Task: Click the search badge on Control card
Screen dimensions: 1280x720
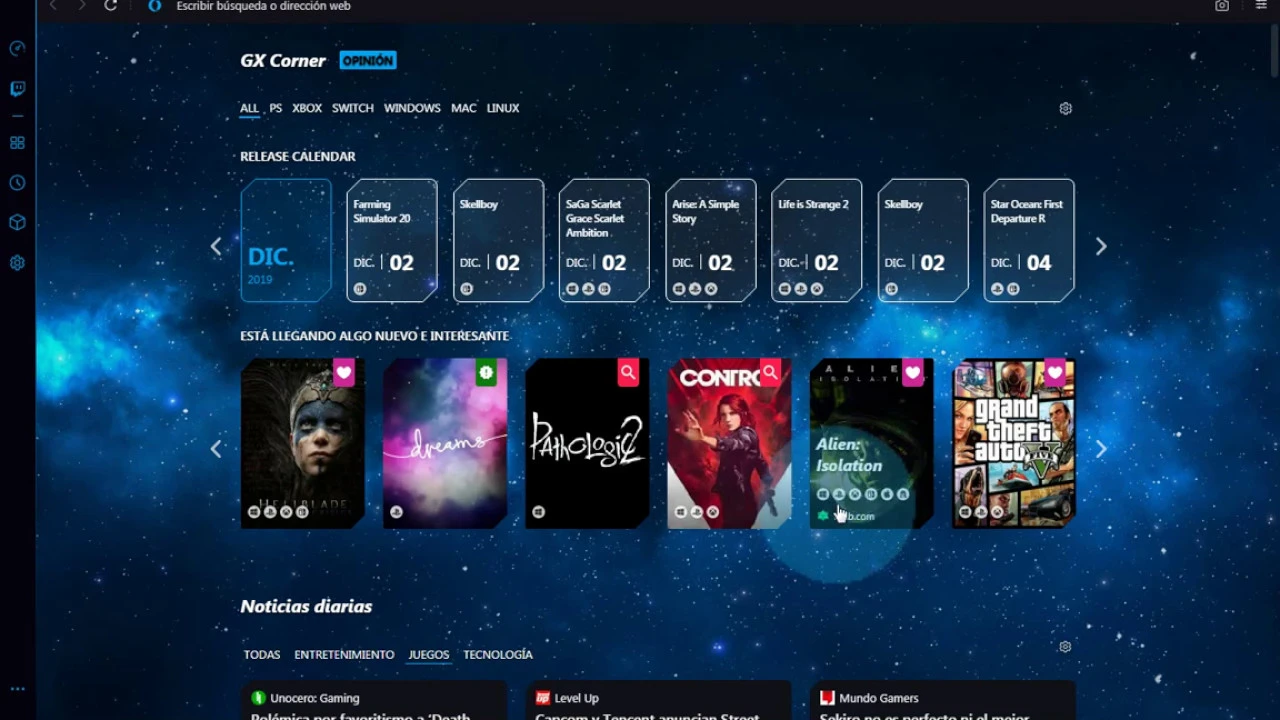Action: pyautogui.click(x=770, y=373)
